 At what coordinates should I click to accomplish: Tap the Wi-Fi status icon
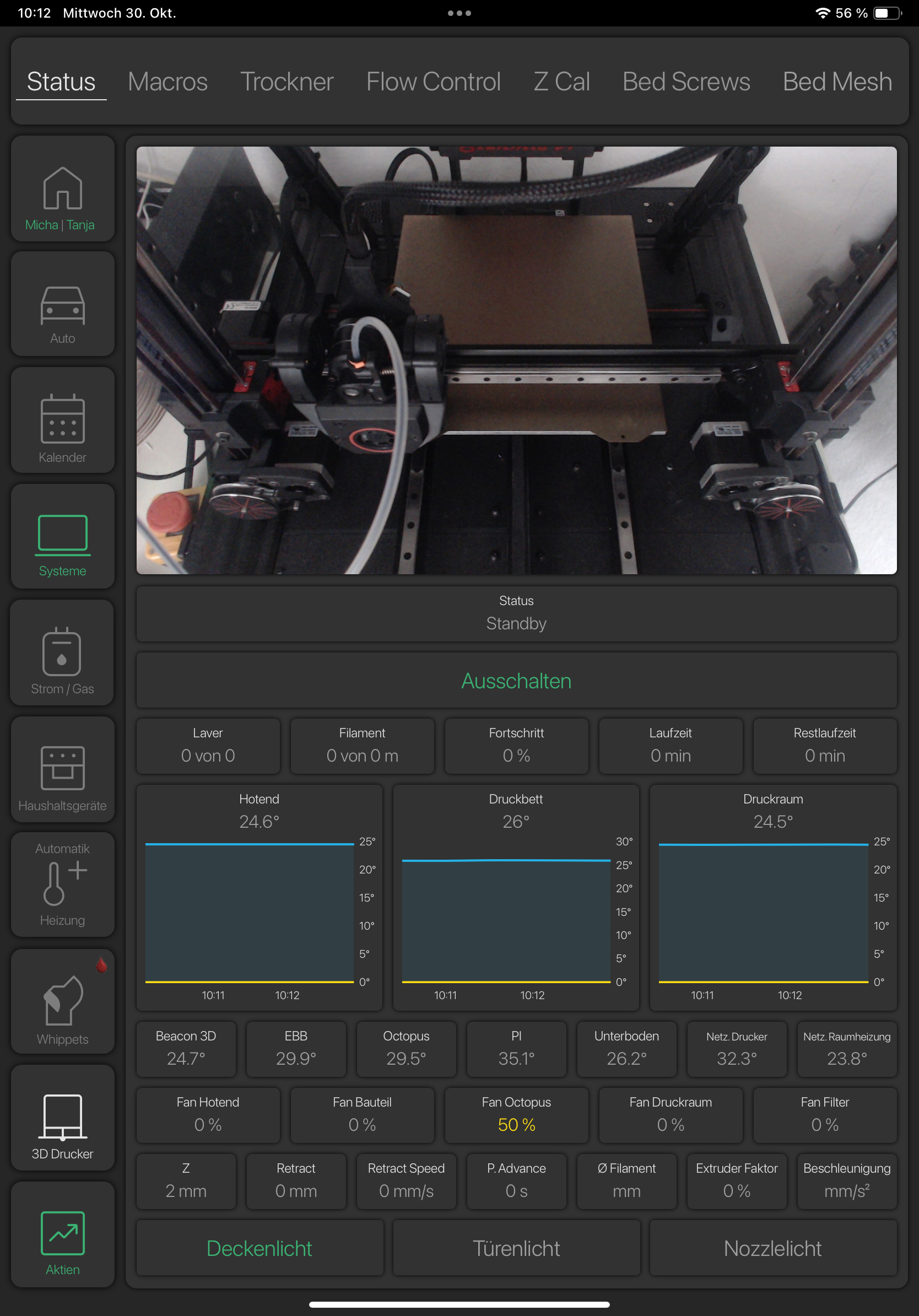822,13
